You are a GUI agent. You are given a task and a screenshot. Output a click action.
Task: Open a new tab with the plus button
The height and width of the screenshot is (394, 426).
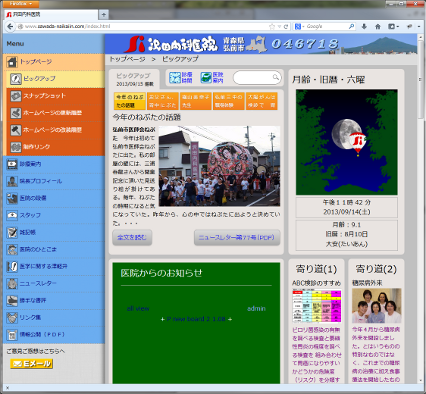pos(104,15)
